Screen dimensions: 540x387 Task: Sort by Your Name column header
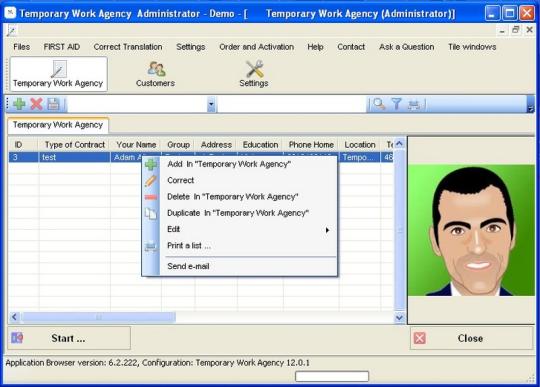coord(136,145)
